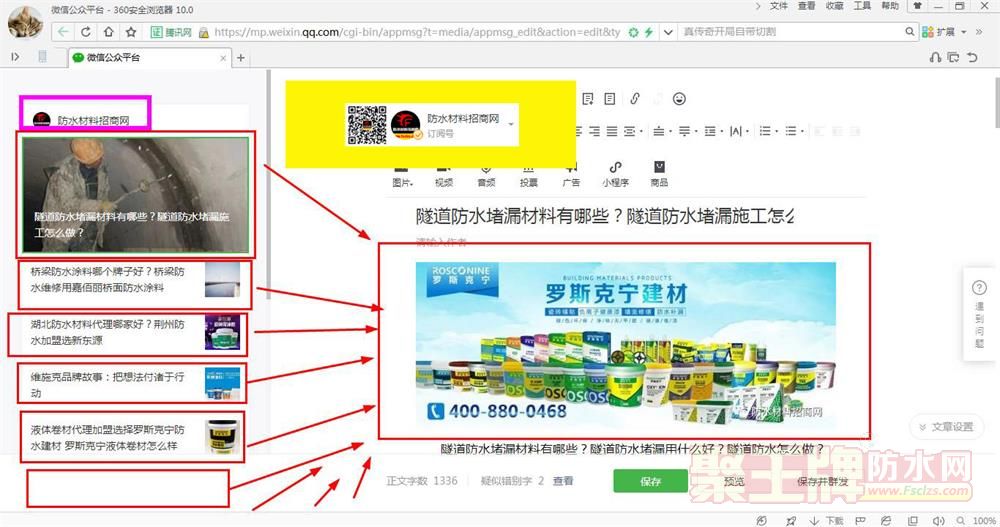Click the emoji smiley icon in the editor toolbar
The image size is (1000, 527).
click(x=679, y=99)
